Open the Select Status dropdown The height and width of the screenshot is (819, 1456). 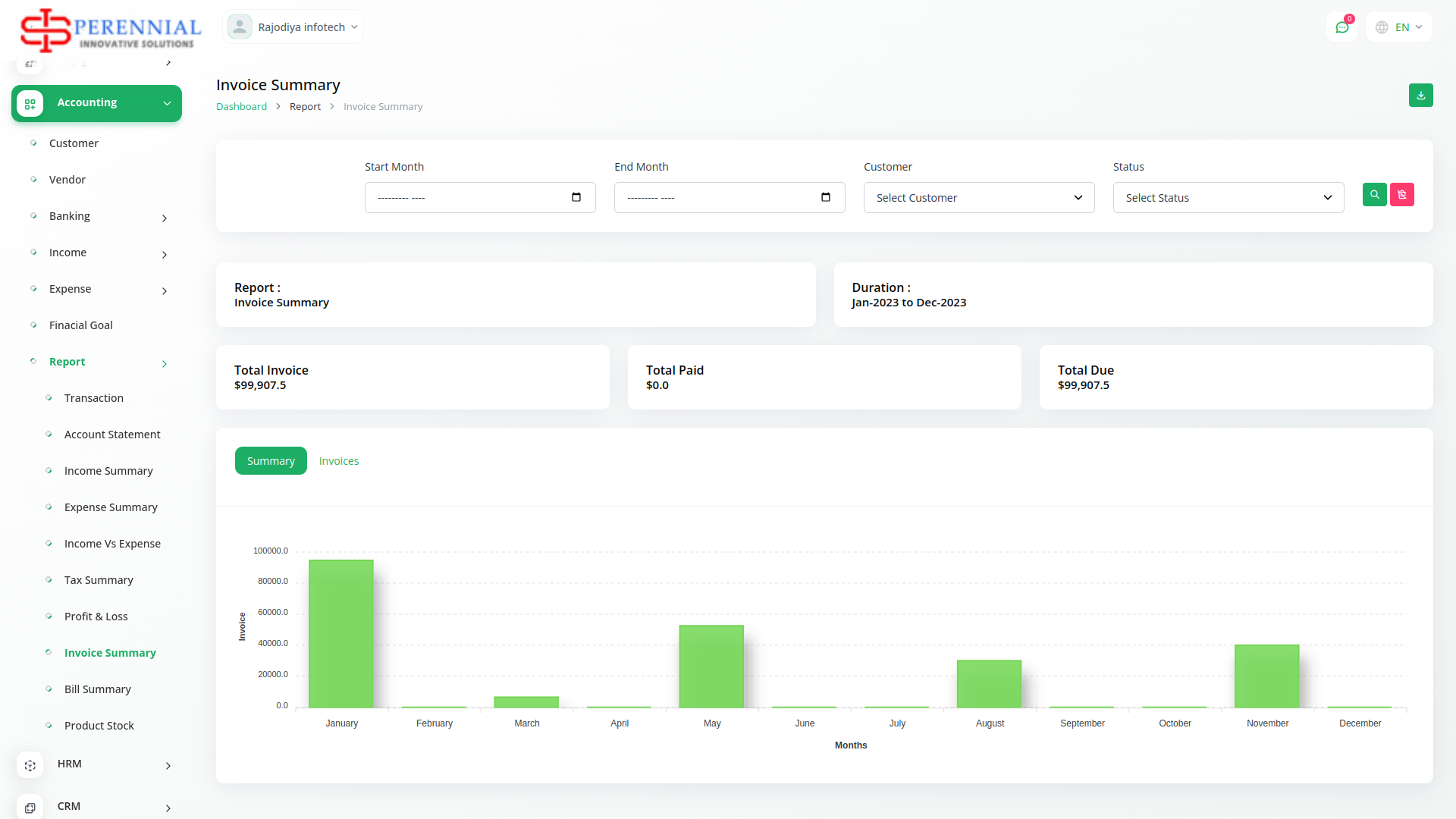click(1228, 198)
